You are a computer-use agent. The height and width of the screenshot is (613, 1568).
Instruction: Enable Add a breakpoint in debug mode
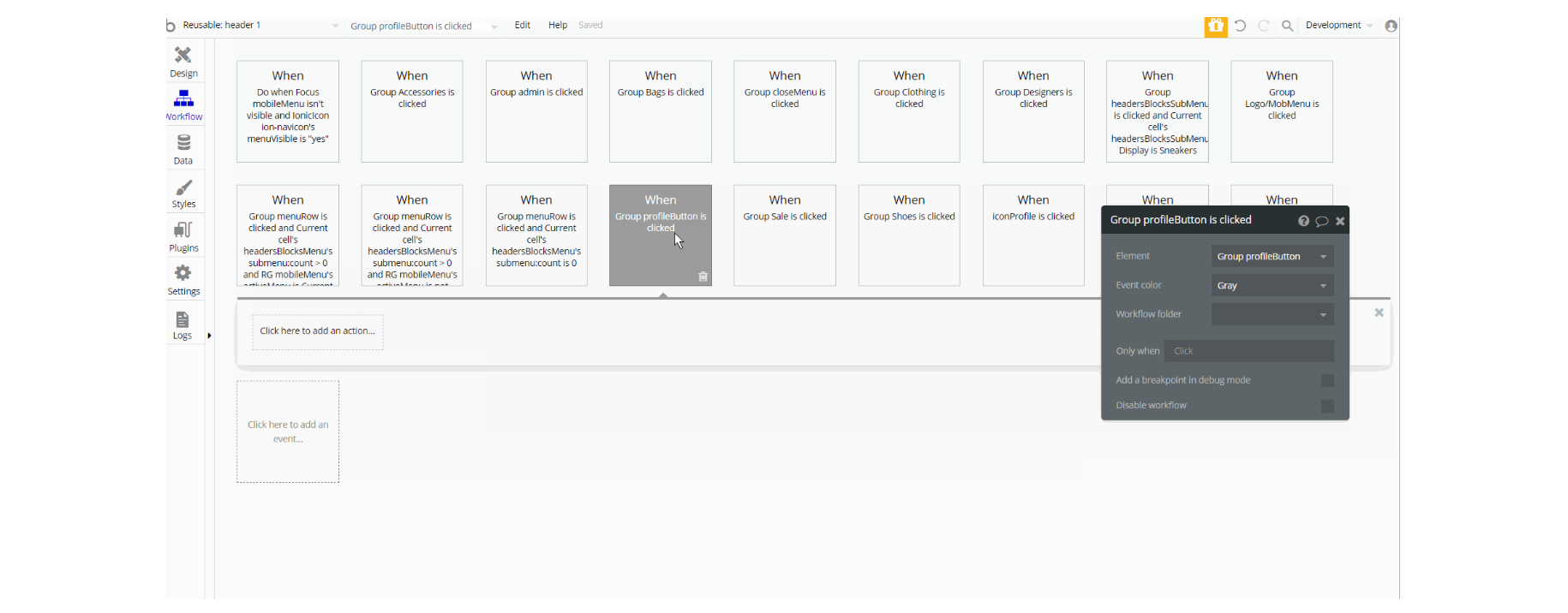(x=1327, y=380)
